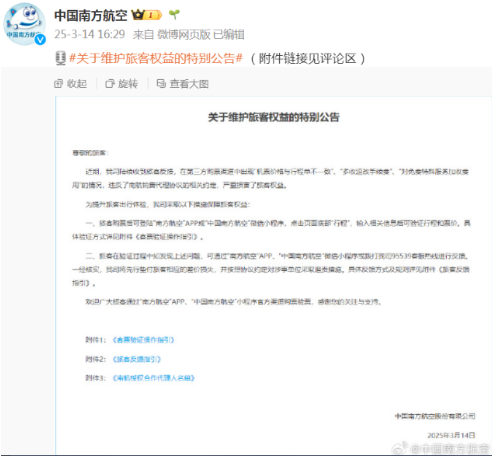
Task: Collapse the image with 收起 text
Action: pyautogui.click(x=77, y=84)
